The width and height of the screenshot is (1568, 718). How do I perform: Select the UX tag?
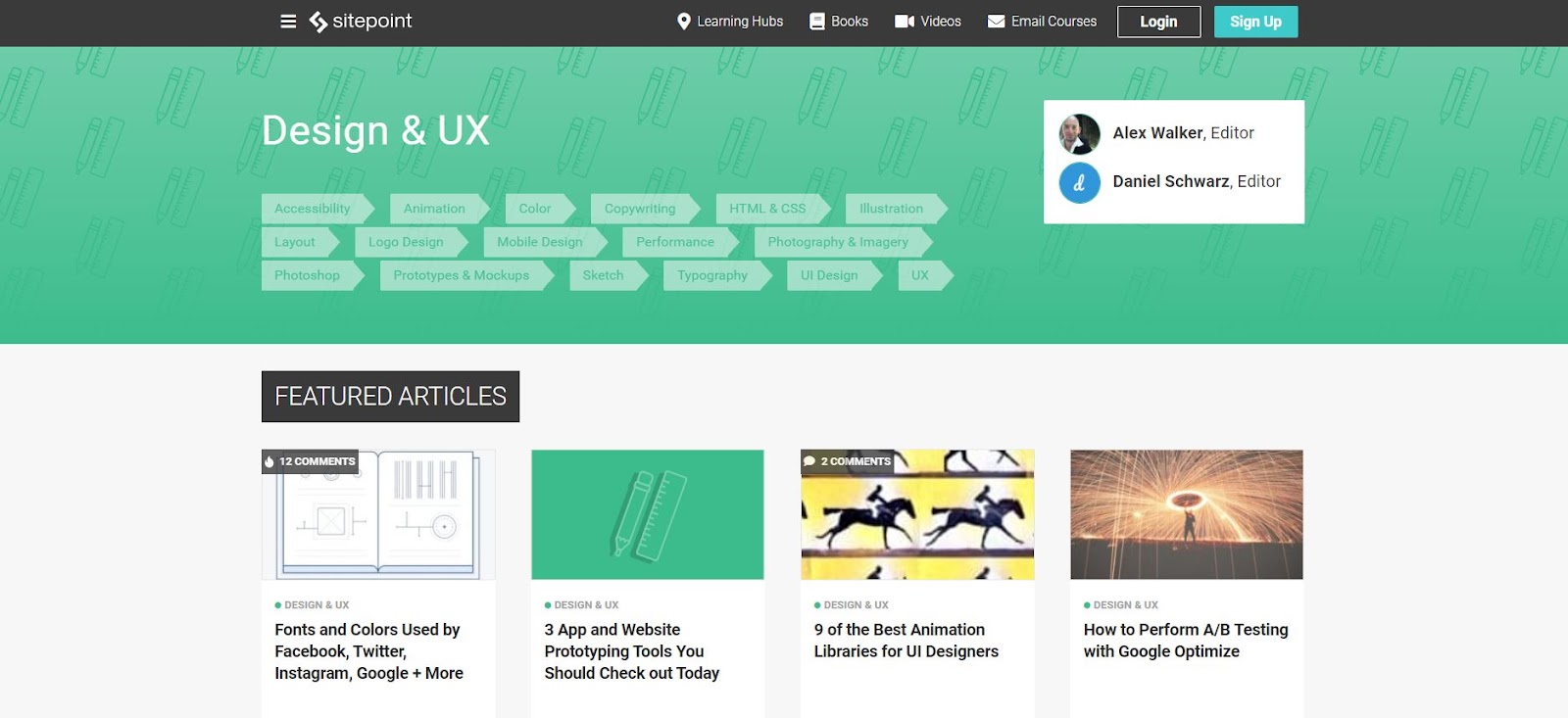(925, 275)
